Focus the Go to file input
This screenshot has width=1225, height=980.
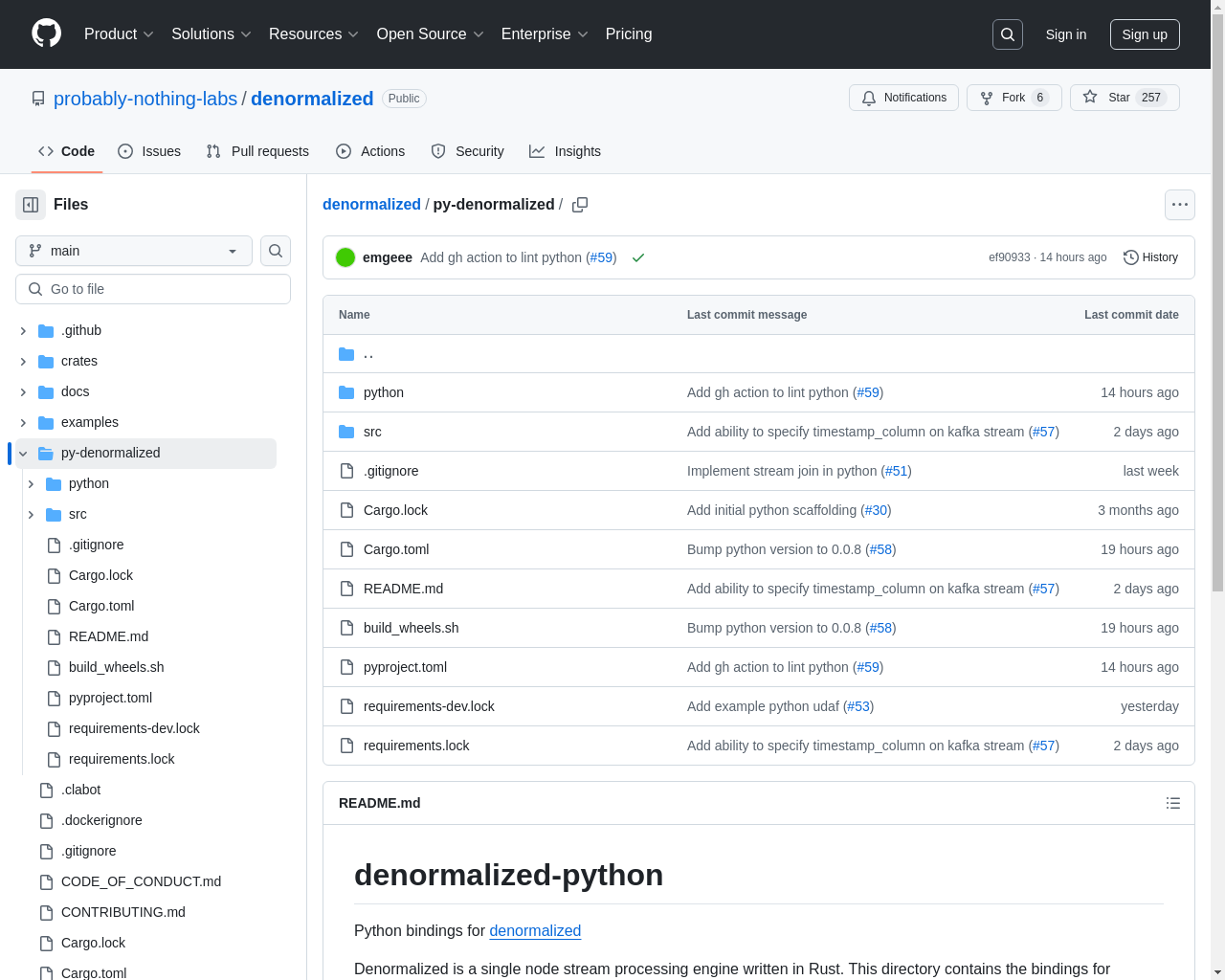[x=153, y=289]
